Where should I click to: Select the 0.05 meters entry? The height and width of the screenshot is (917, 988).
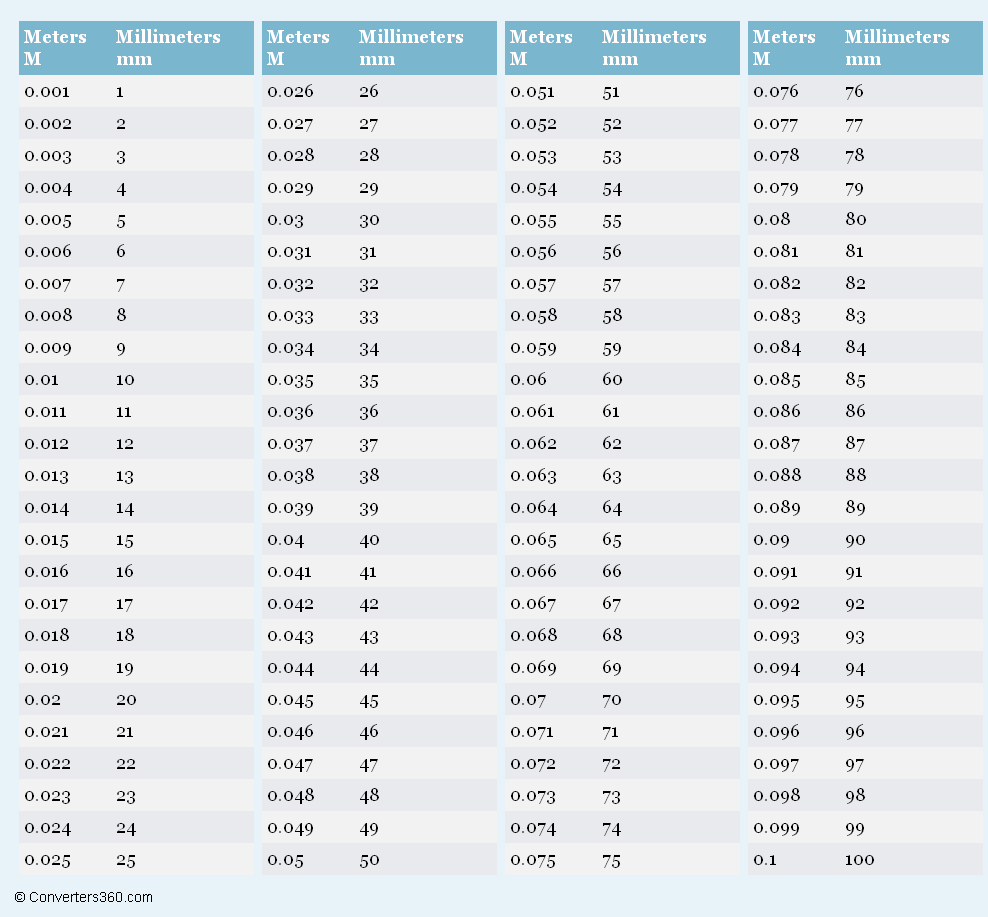(x=285, y=860)
